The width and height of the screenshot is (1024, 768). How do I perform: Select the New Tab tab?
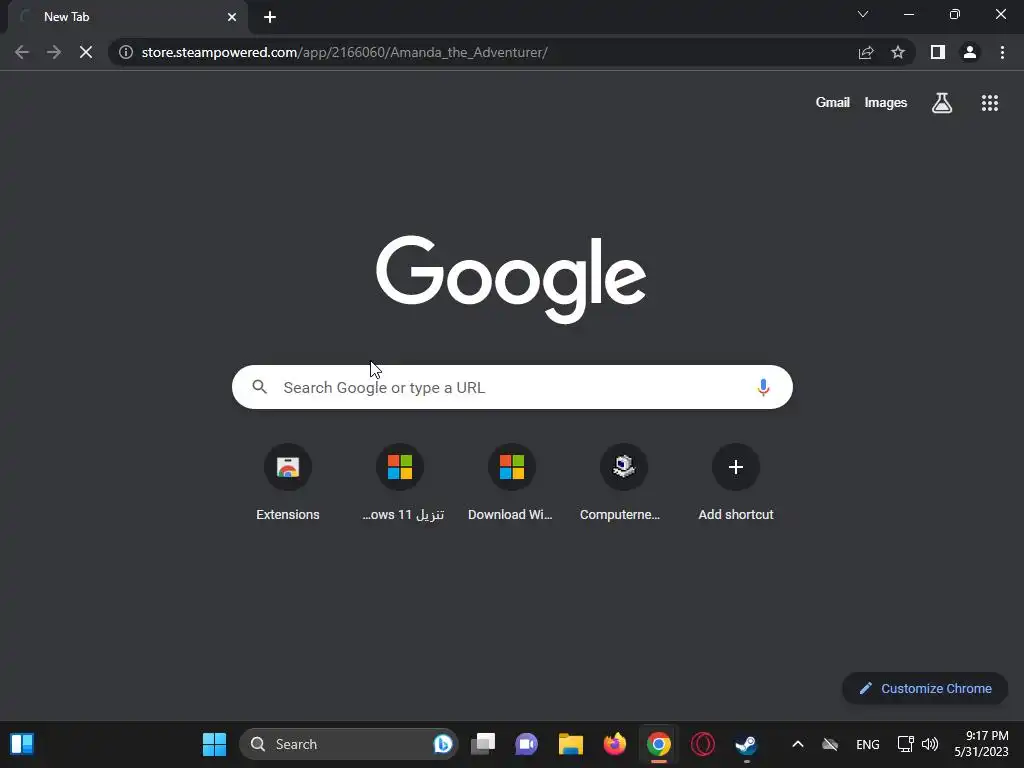pyautogui.click(x=127, y=17)
